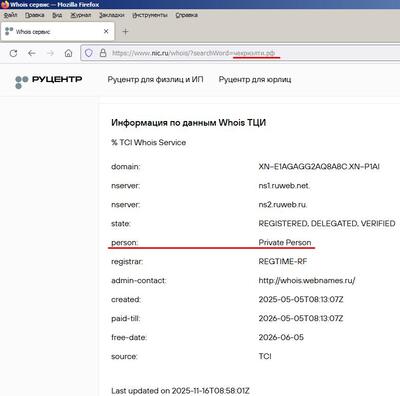Select the Whois сервис browser tab
The height and width of the screenshot is (396, 400).
pos(57,32)
